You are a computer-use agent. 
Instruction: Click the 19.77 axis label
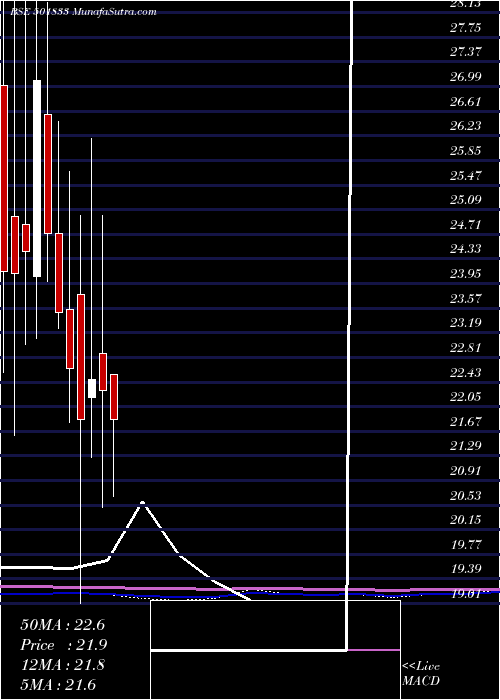465,545
